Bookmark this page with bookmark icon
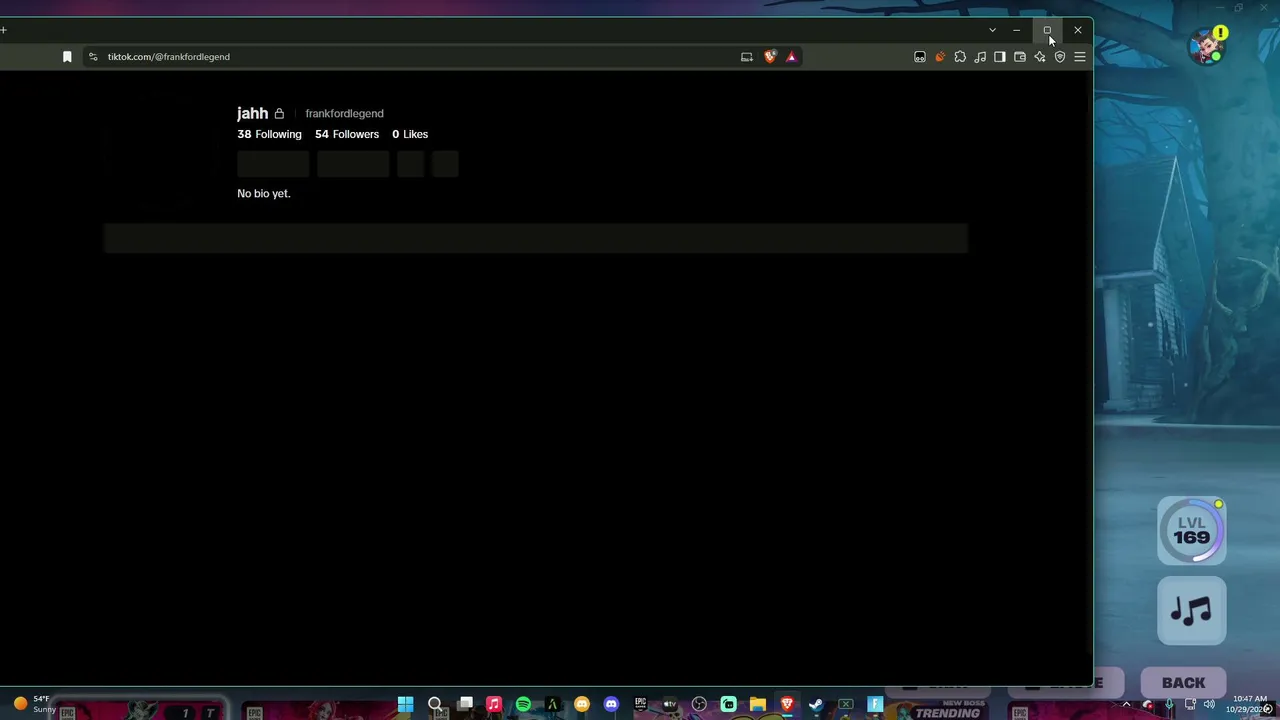The height and width of the screenshot is (720, 1280). pos(67,57)
